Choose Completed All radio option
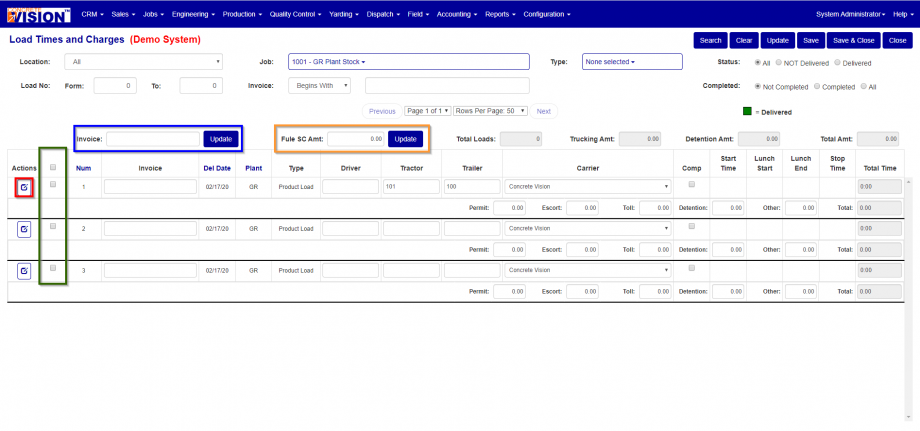 coord(864,86)
